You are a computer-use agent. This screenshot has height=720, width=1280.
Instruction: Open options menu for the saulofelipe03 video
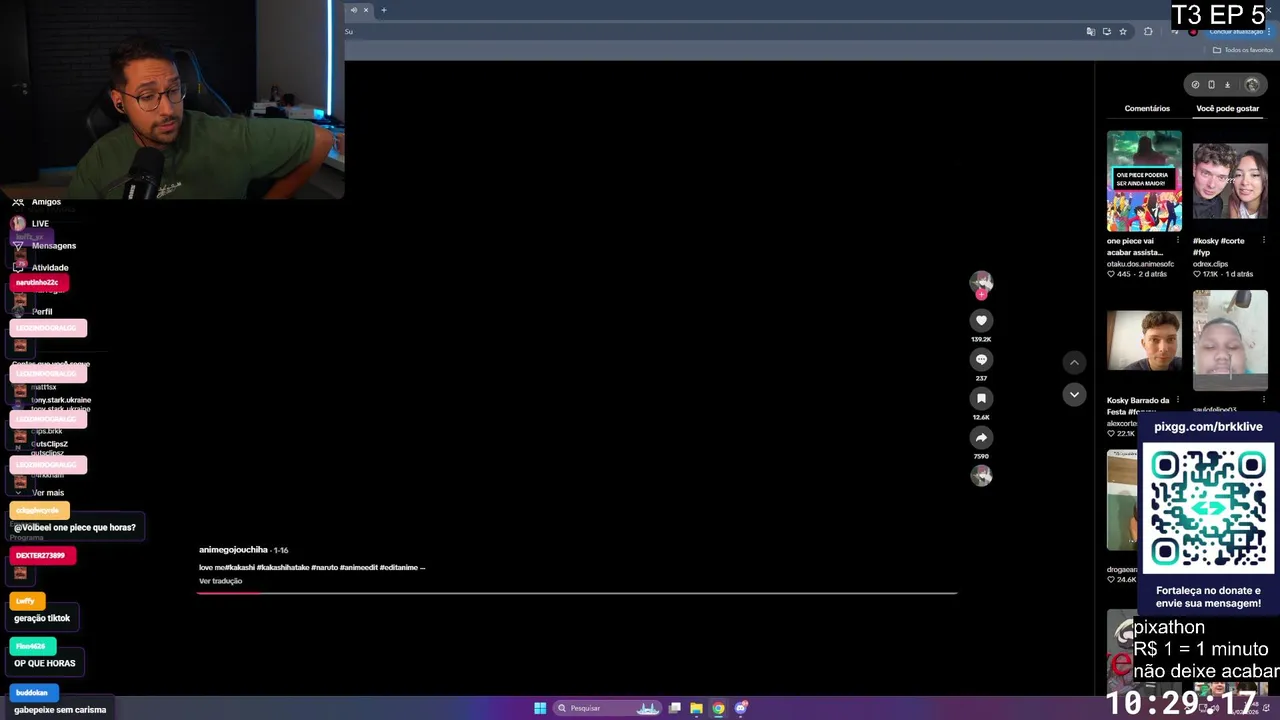click(x=1263, y=400)
